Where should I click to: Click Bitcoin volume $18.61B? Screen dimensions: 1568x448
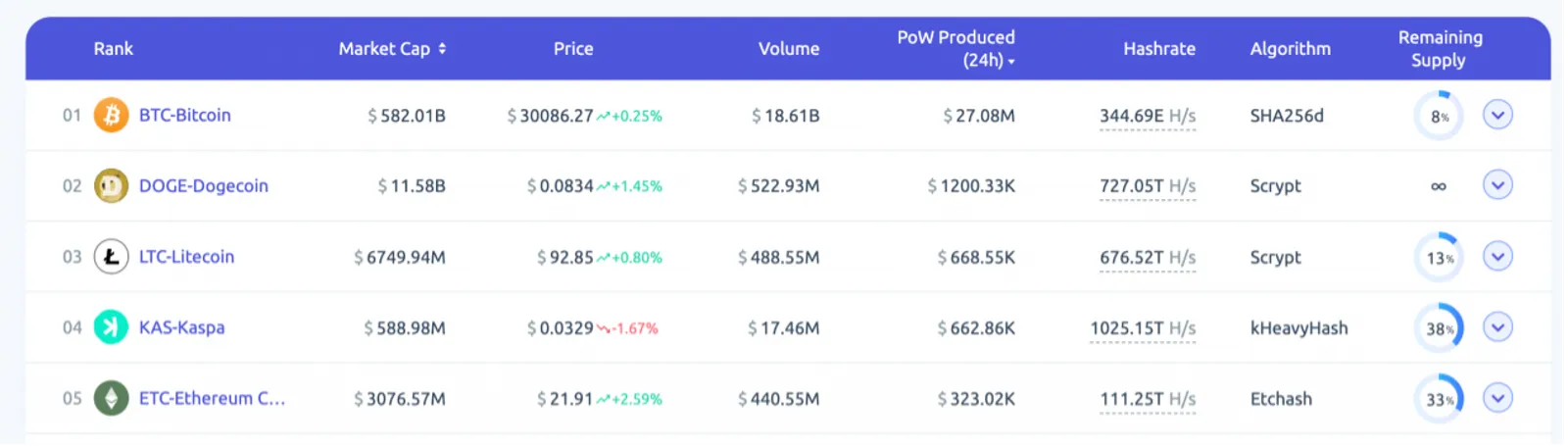786,116
